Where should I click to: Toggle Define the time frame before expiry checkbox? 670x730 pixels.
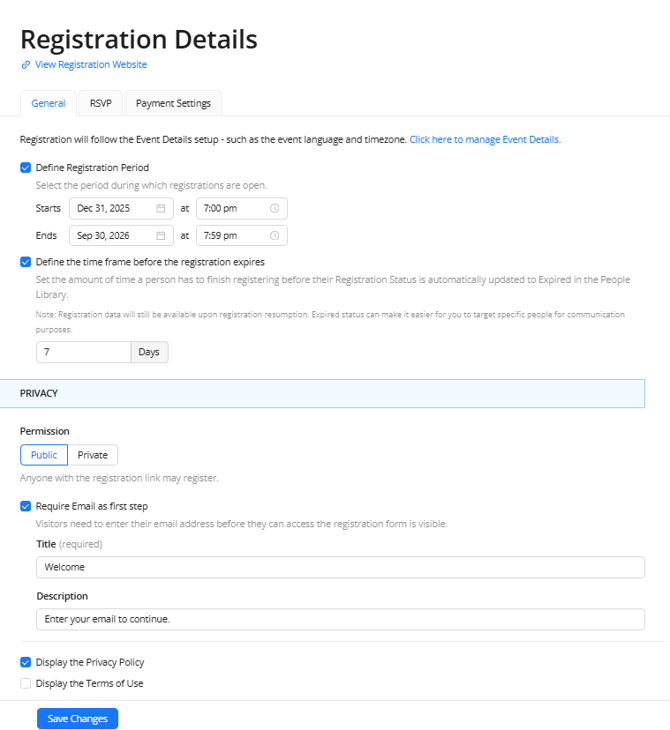point(26,262)
